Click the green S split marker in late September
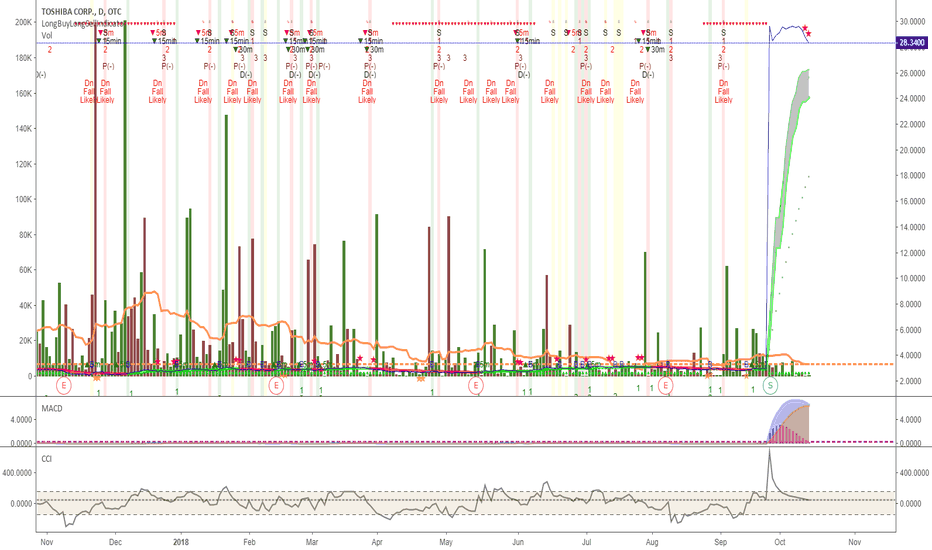Viewport: 932px width, 550px height. pos(770,385)
